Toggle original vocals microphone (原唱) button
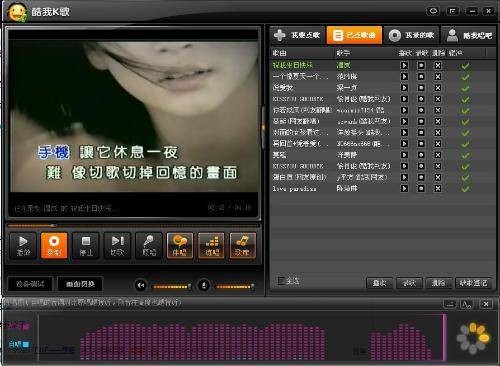 (x=149, y=245)
